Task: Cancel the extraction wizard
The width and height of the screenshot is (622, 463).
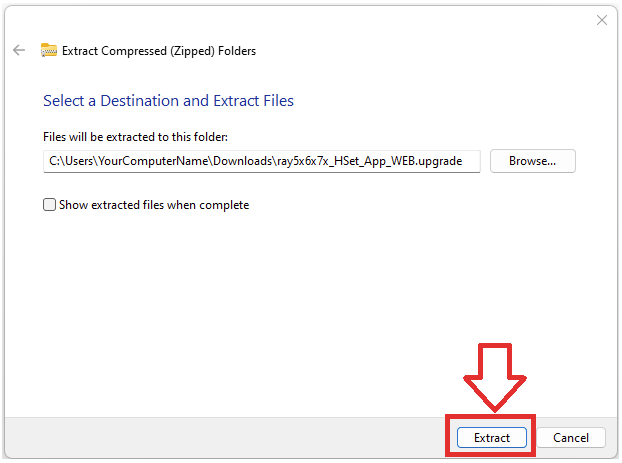Action: [571, 438]
